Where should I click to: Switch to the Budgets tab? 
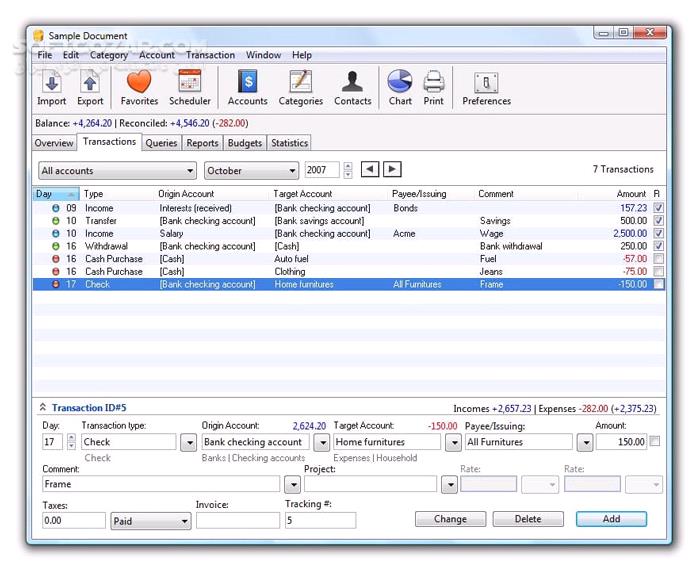pyautogui.click(x=245, y=143)
